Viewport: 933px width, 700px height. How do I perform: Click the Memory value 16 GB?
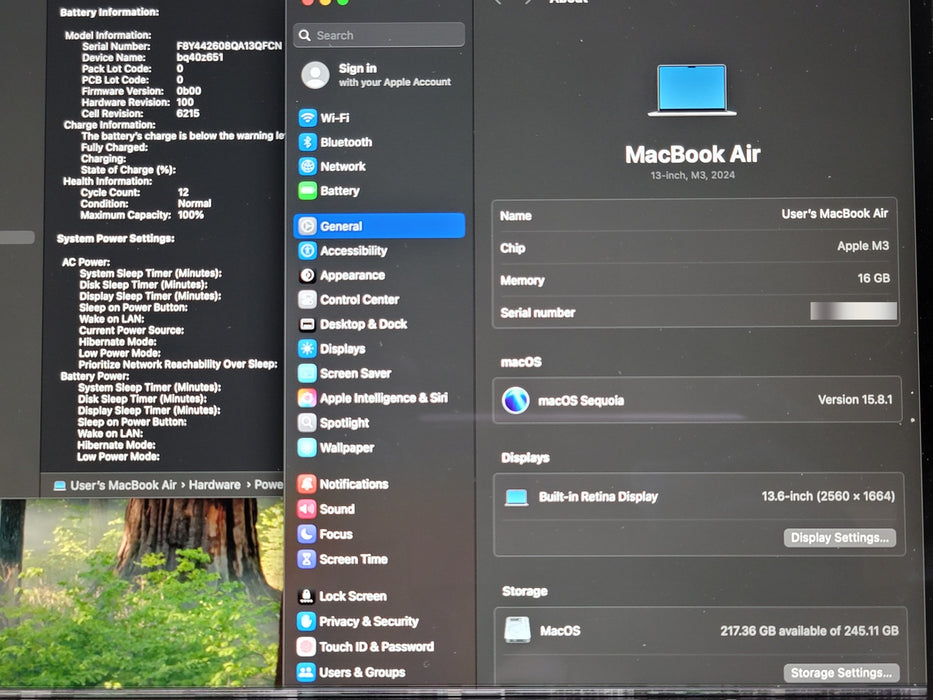[x=873, y=278]
